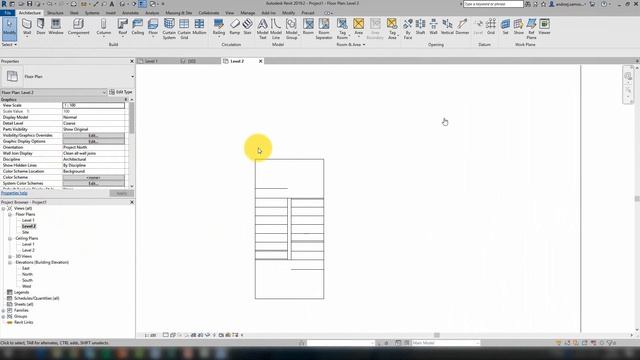640x360 pixels.
Task: Collapse the Ceiling Plans tree node
Action: click(x=10, y=238)
